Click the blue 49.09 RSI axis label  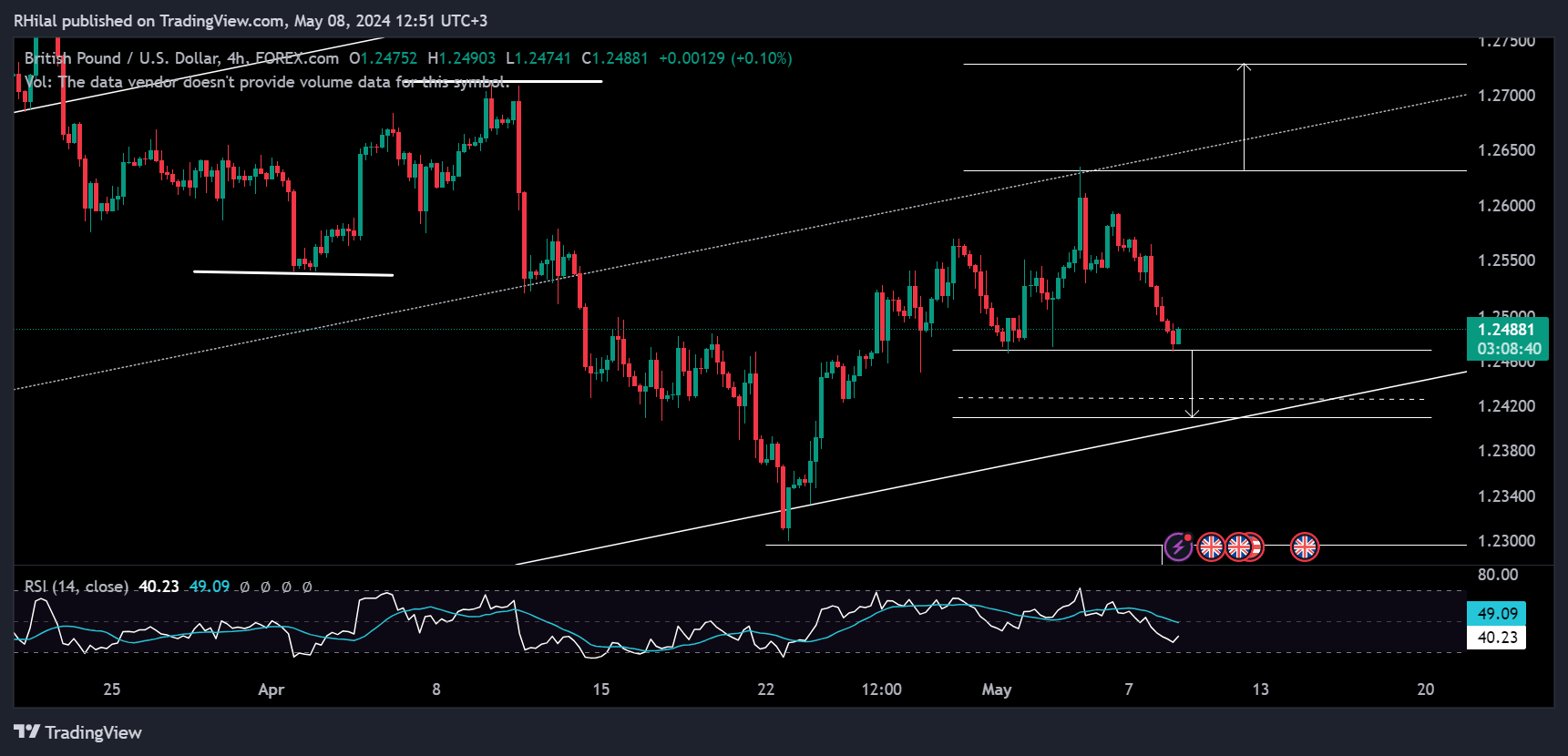click(x=1497, y=613)
